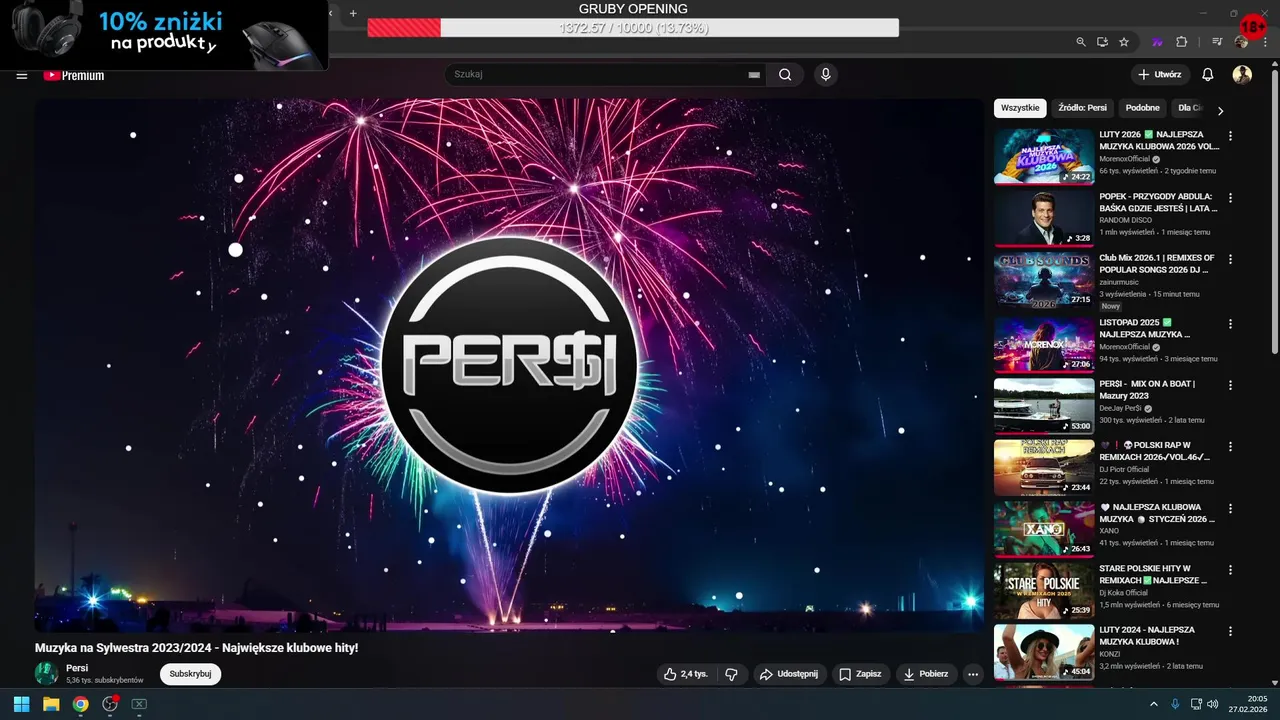Open options for Stare Polskie Hity video

1231,570
